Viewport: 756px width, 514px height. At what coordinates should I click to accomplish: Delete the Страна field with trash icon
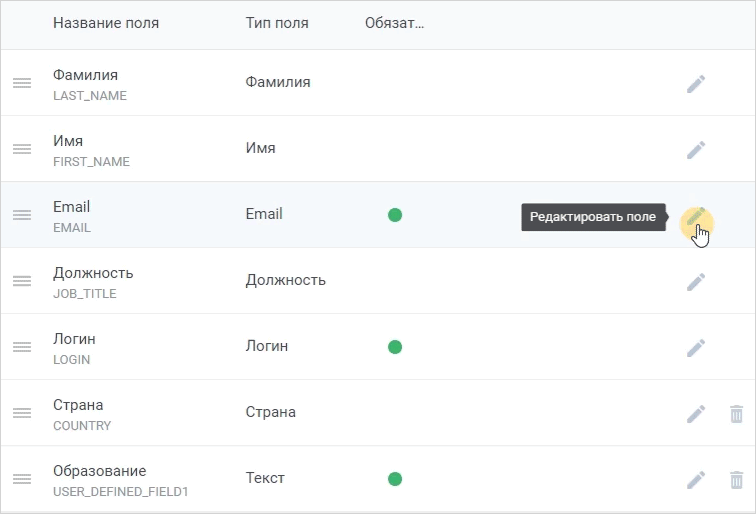pos(736,414)
